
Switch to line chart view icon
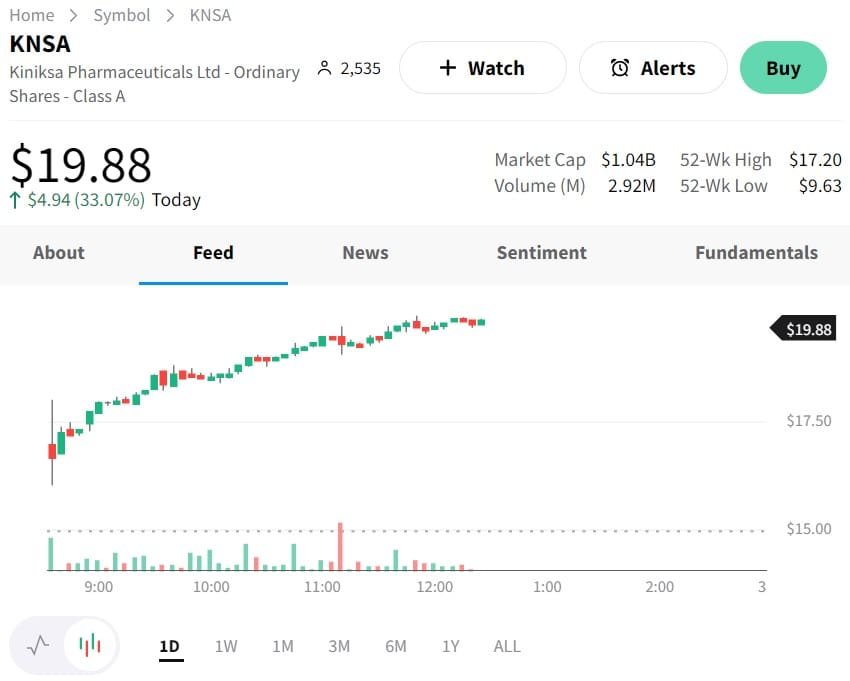(38, 645)
